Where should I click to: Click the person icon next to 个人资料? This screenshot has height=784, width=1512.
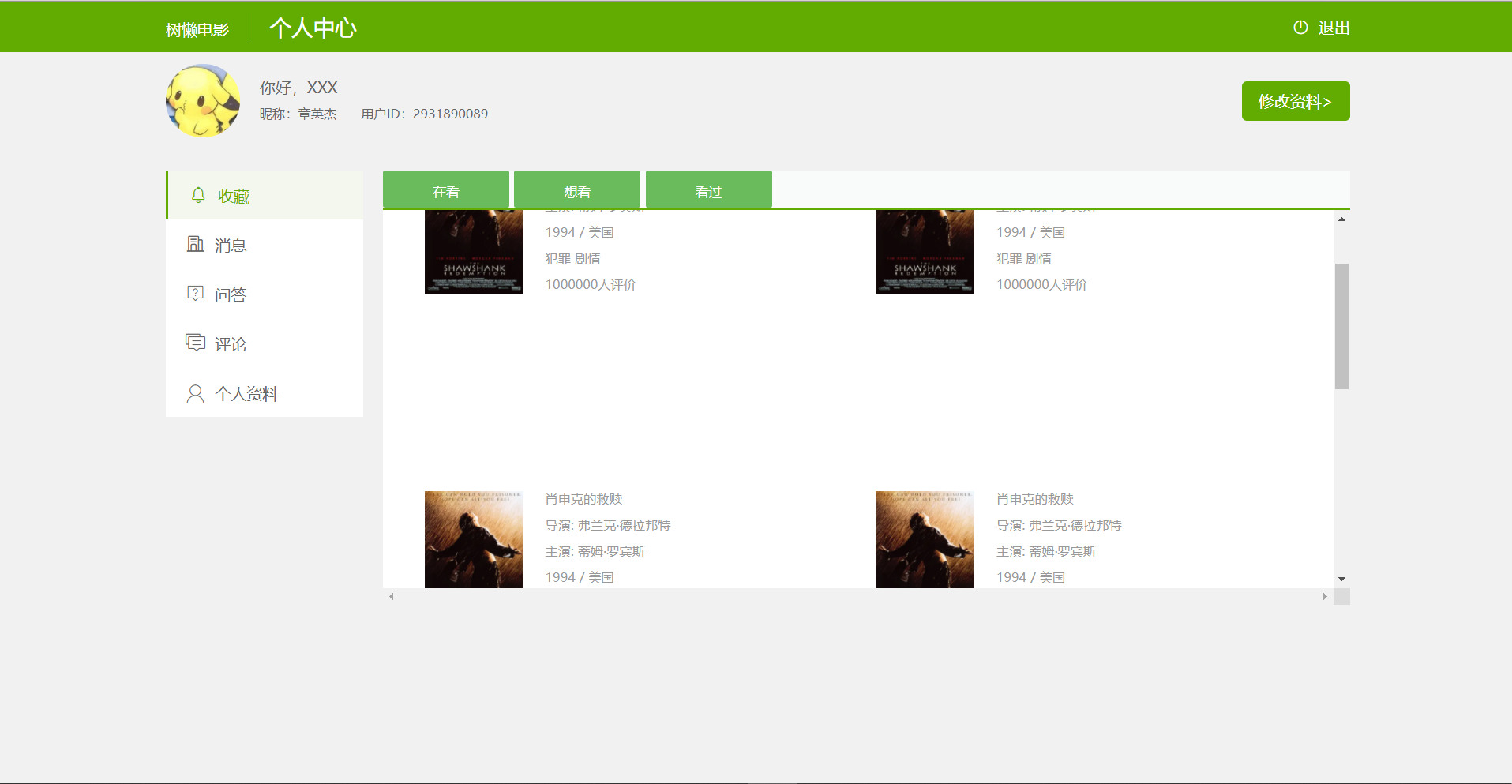coord(195,393)
